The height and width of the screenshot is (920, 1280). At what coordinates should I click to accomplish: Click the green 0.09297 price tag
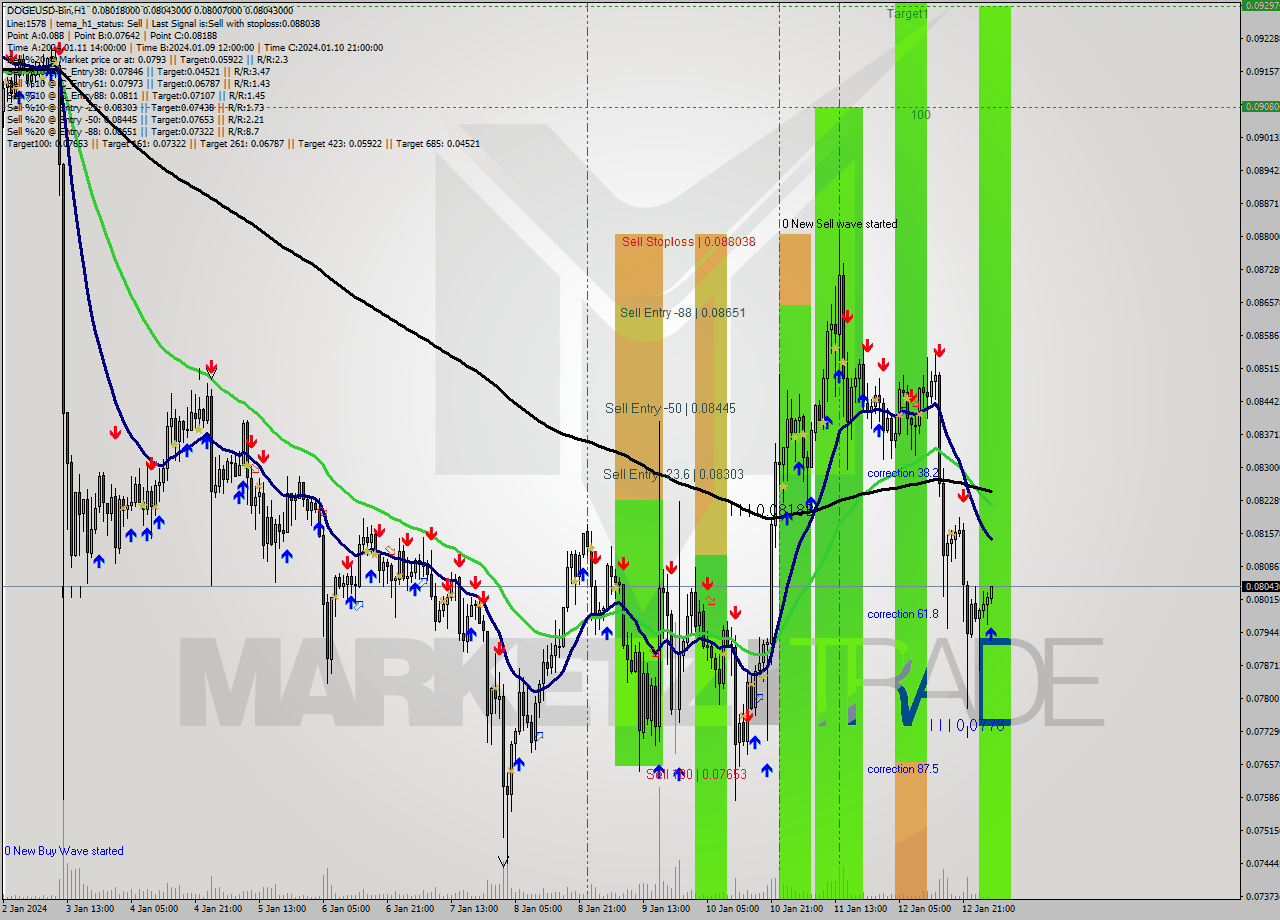click(x=1260, y=5)
